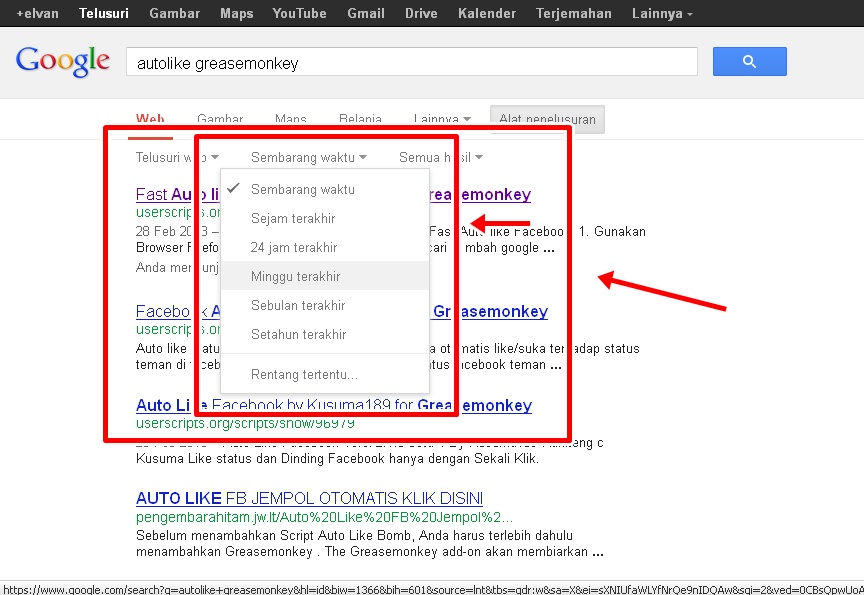Choose checked Sembarang waktu menu option
Viewport: 864px width, 595px height.
325,190
